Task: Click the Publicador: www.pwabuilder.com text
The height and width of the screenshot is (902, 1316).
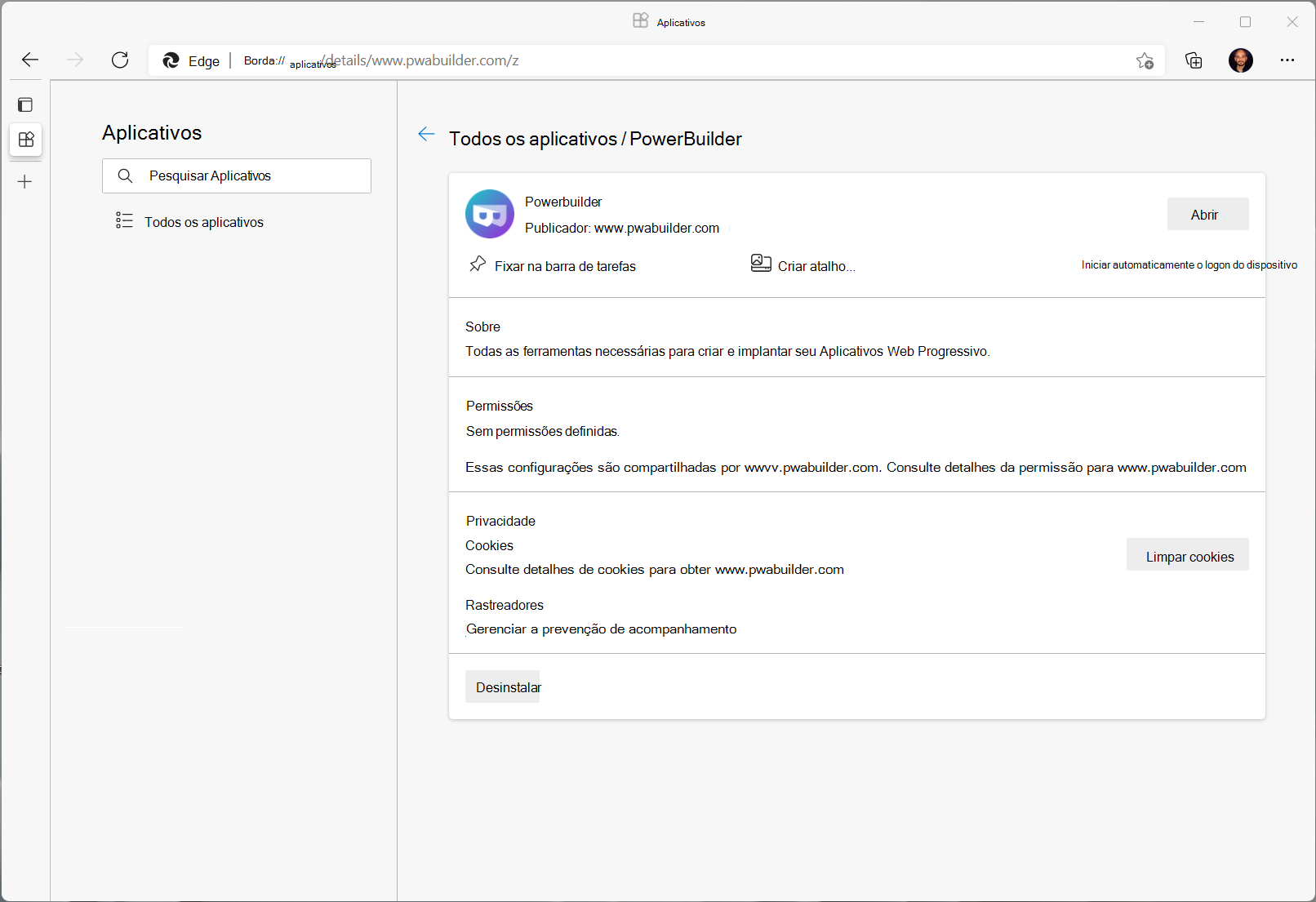Action: pos(622,228)
